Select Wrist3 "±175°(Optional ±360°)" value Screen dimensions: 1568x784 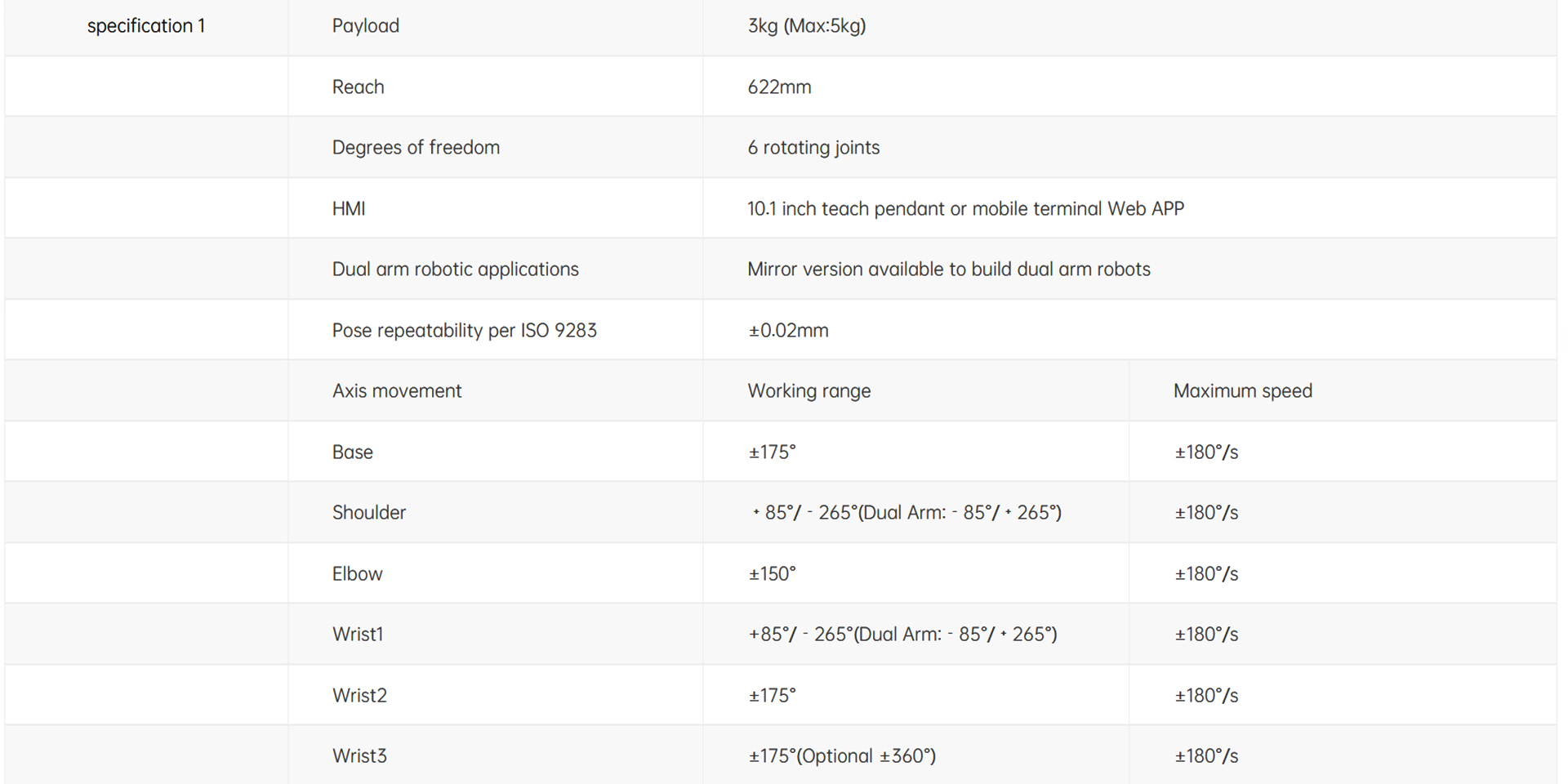tap(842, 756)
